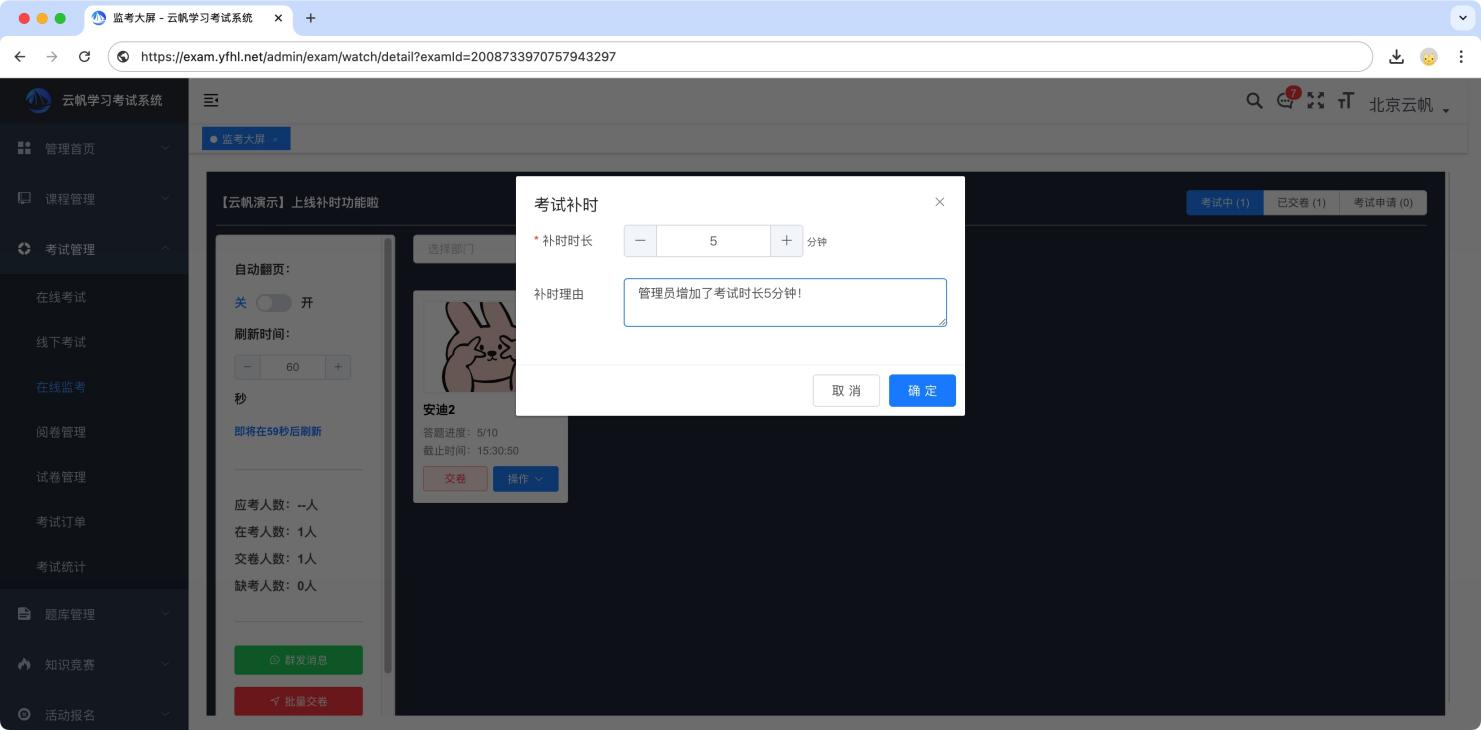The image size is (1481, 730).
Task: Confirm makeup time with 确定 button
Action: click(x=921, y=390)
